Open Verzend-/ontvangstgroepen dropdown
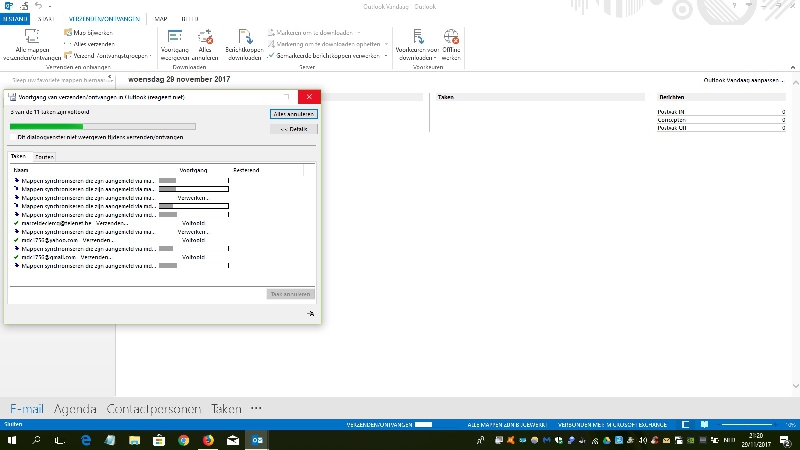This screenshot has height=450, width=800. click(108, 56)
